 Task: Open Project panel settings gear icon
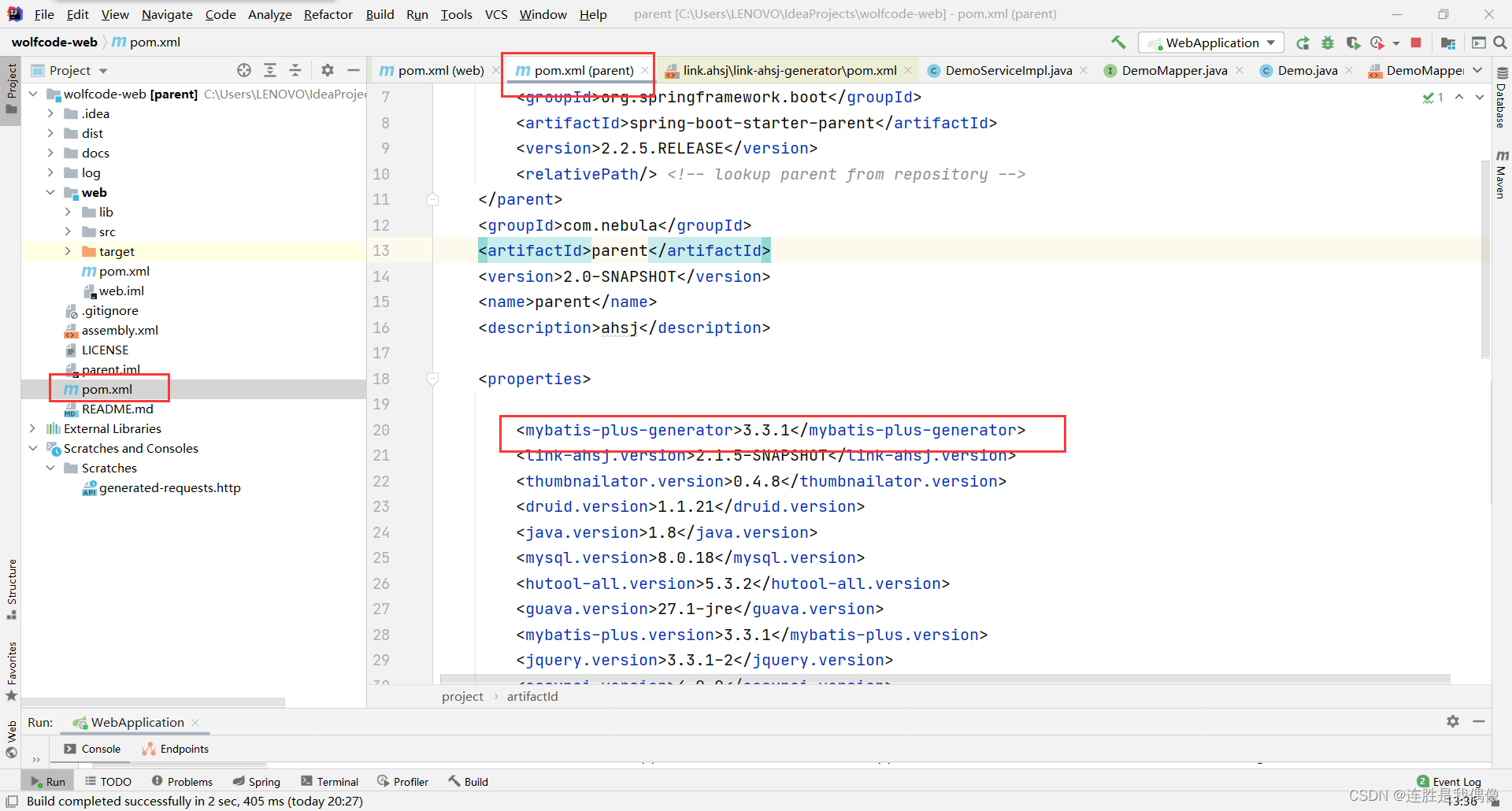click(328, 70)
